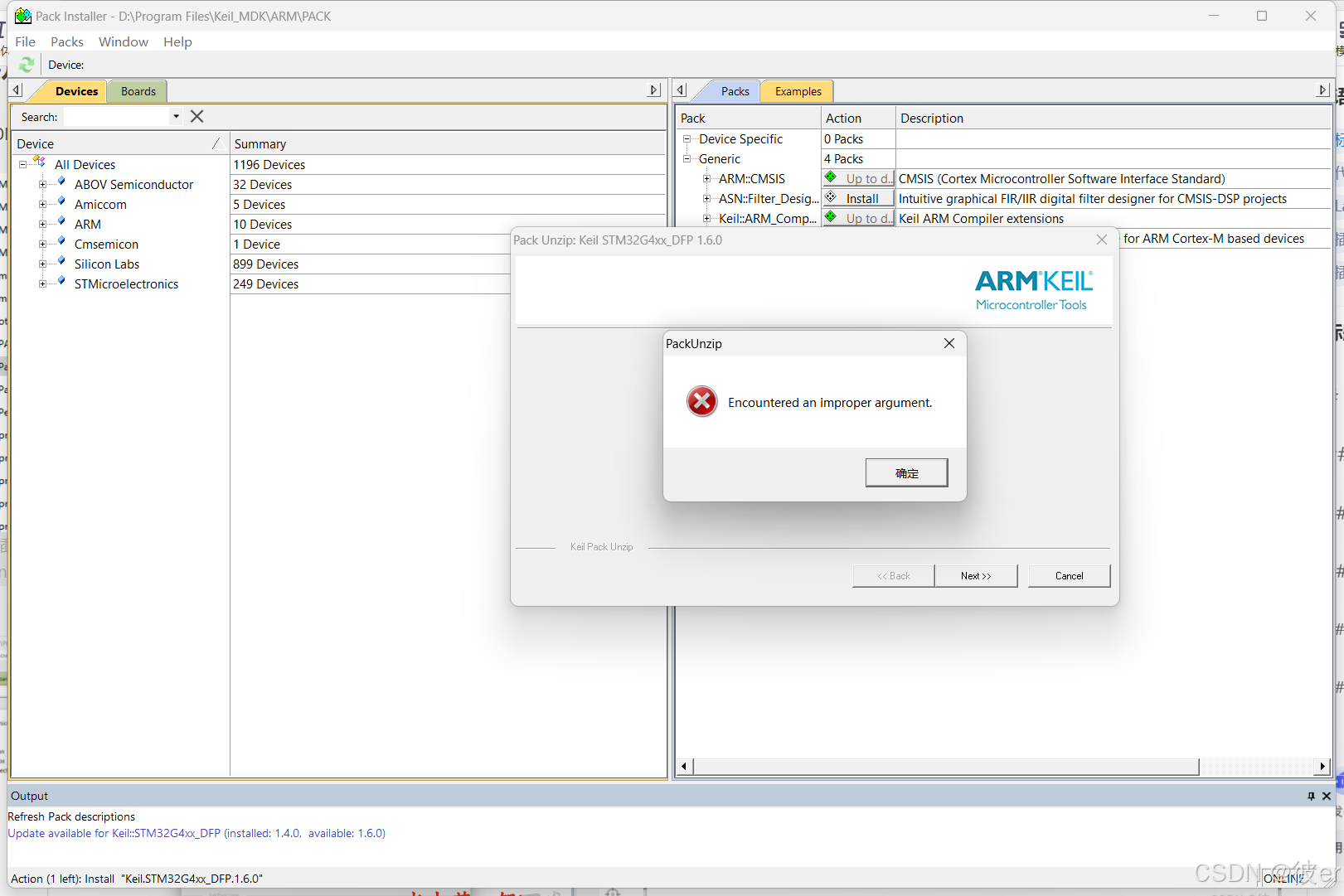Open the Window menu
Image resolution: width=1344 pixels, height=896 pixels.
point(124,41)
